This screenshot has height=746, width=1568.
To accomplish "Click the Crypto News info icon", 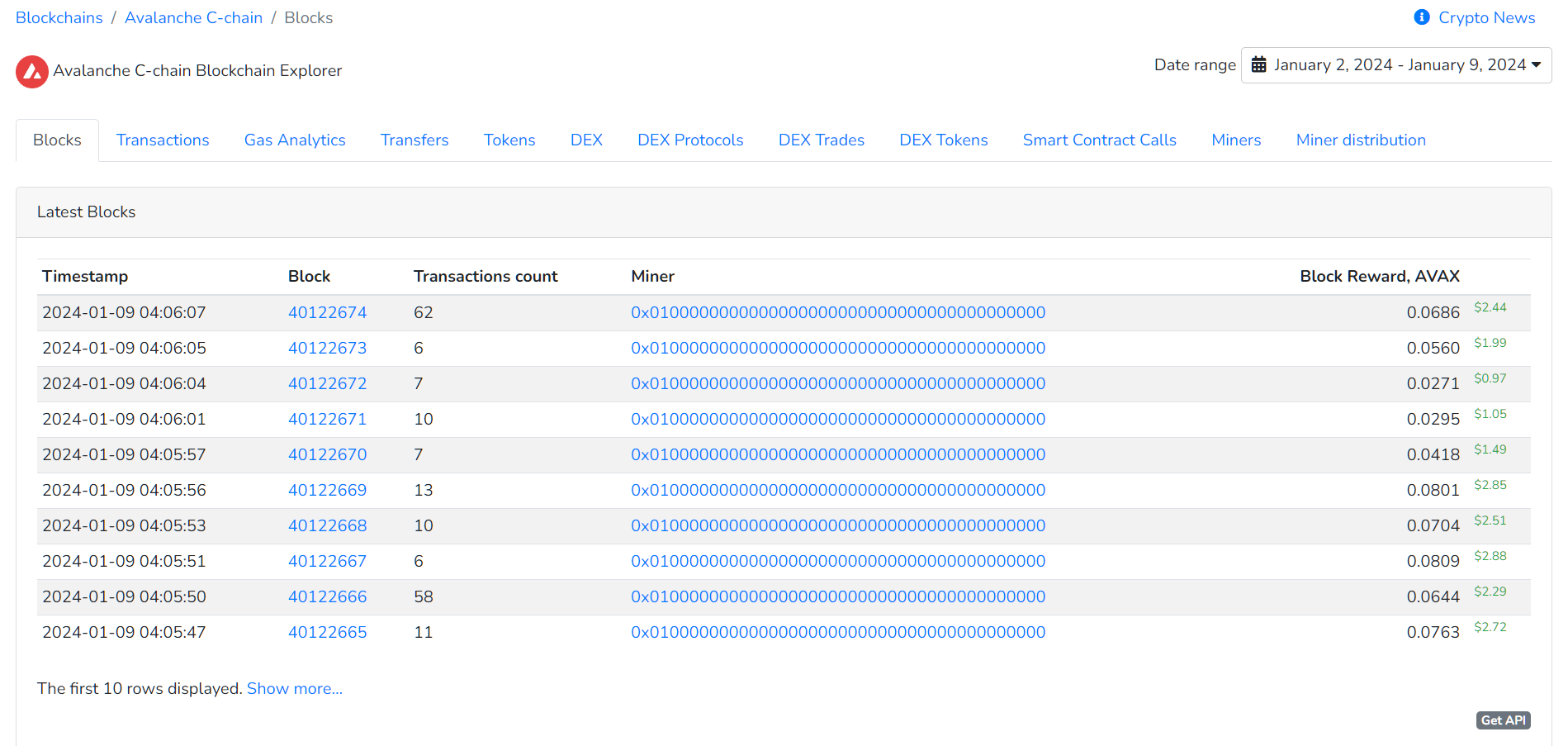I will coord(1421,17).
